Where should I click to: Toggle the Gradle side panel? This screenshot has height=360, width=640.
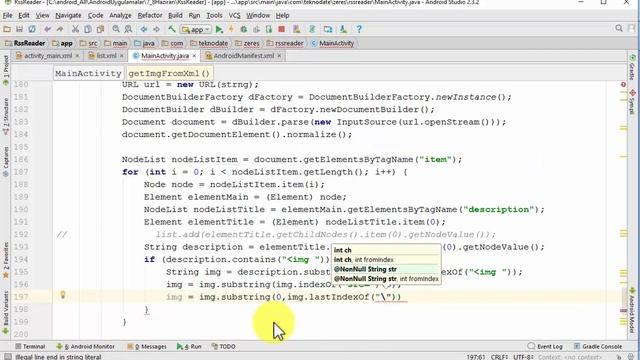[632, 67]
